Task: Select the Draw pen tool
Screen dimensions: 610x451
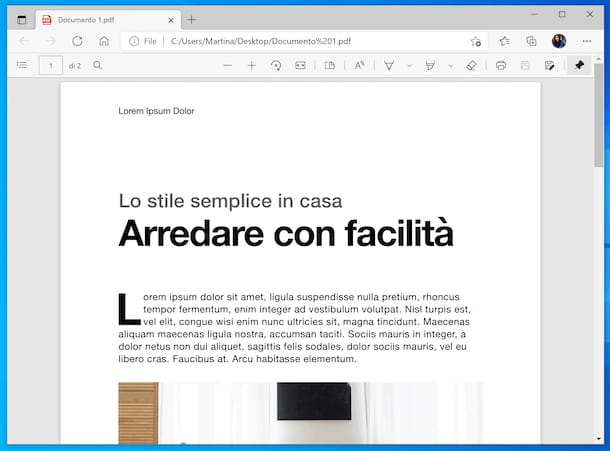Action: [389, 65]
